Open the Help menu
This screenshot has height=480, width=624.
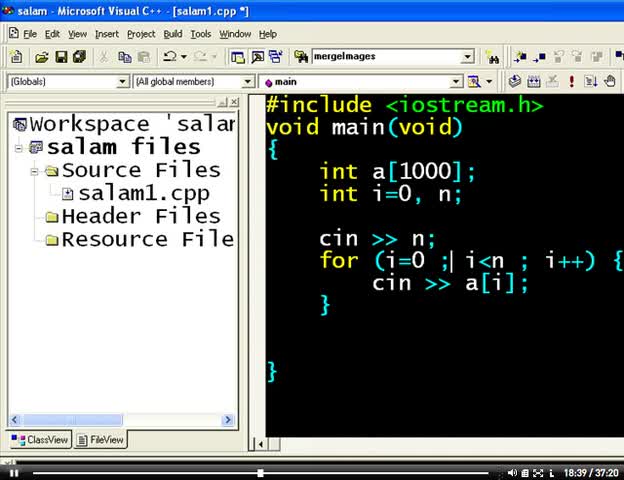tap(268, 34)
